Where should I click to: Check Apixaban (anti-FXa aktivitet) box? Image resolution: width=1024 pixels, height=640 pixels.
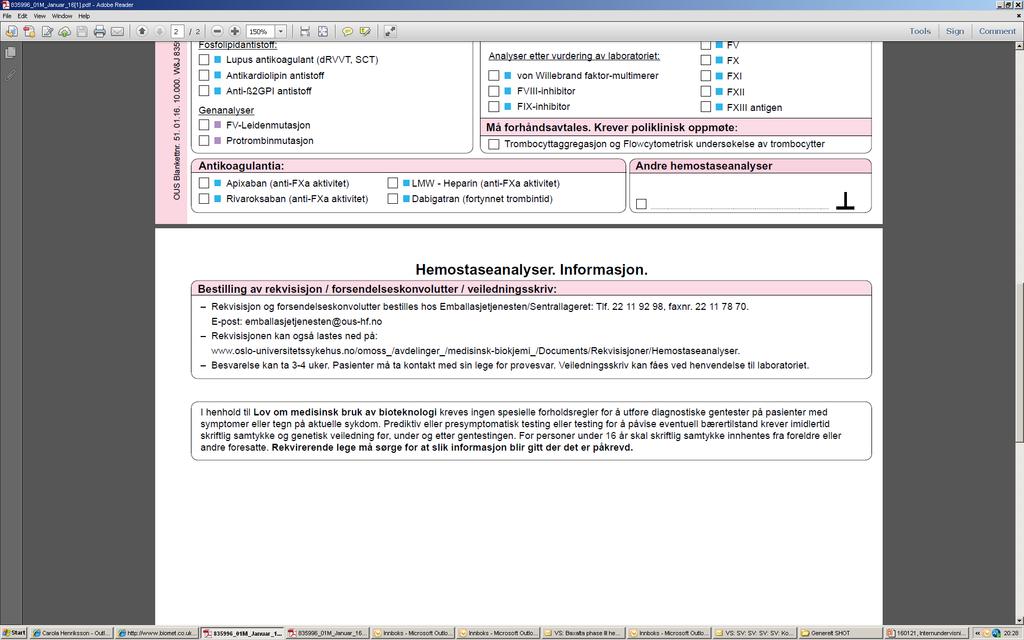point(204,184)
